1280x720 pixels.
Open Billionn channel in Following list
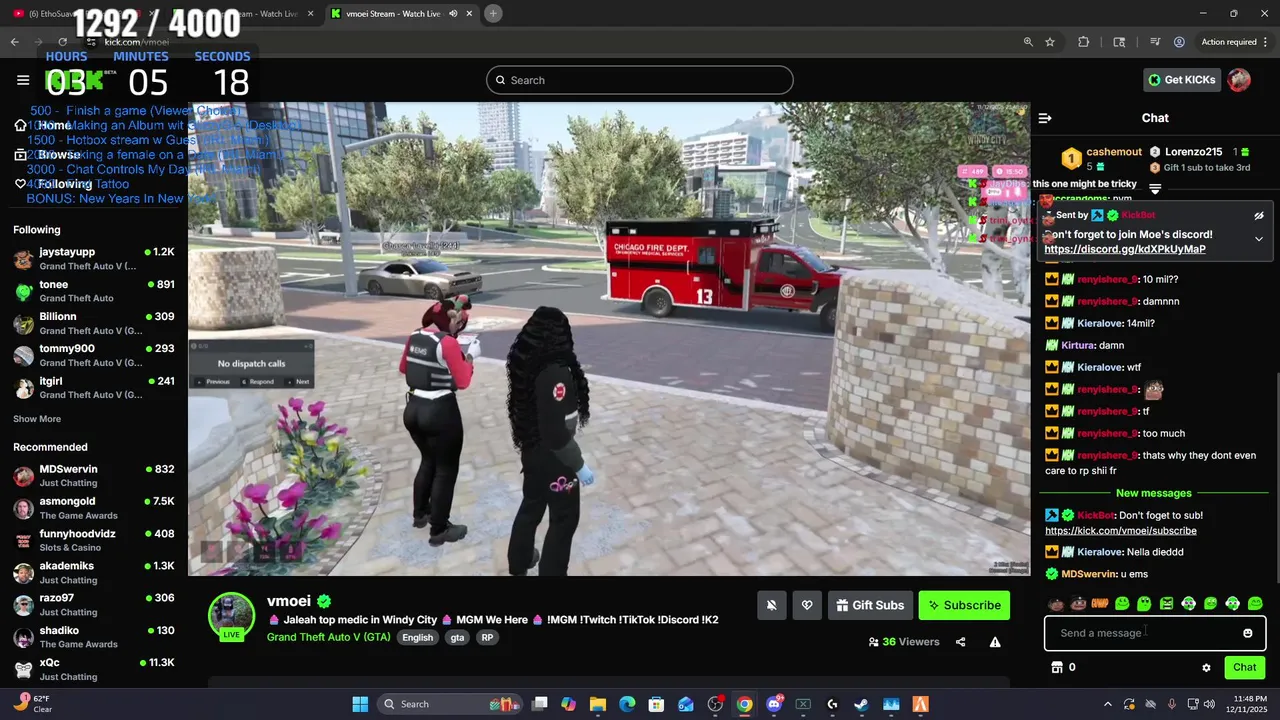(94, 323)
